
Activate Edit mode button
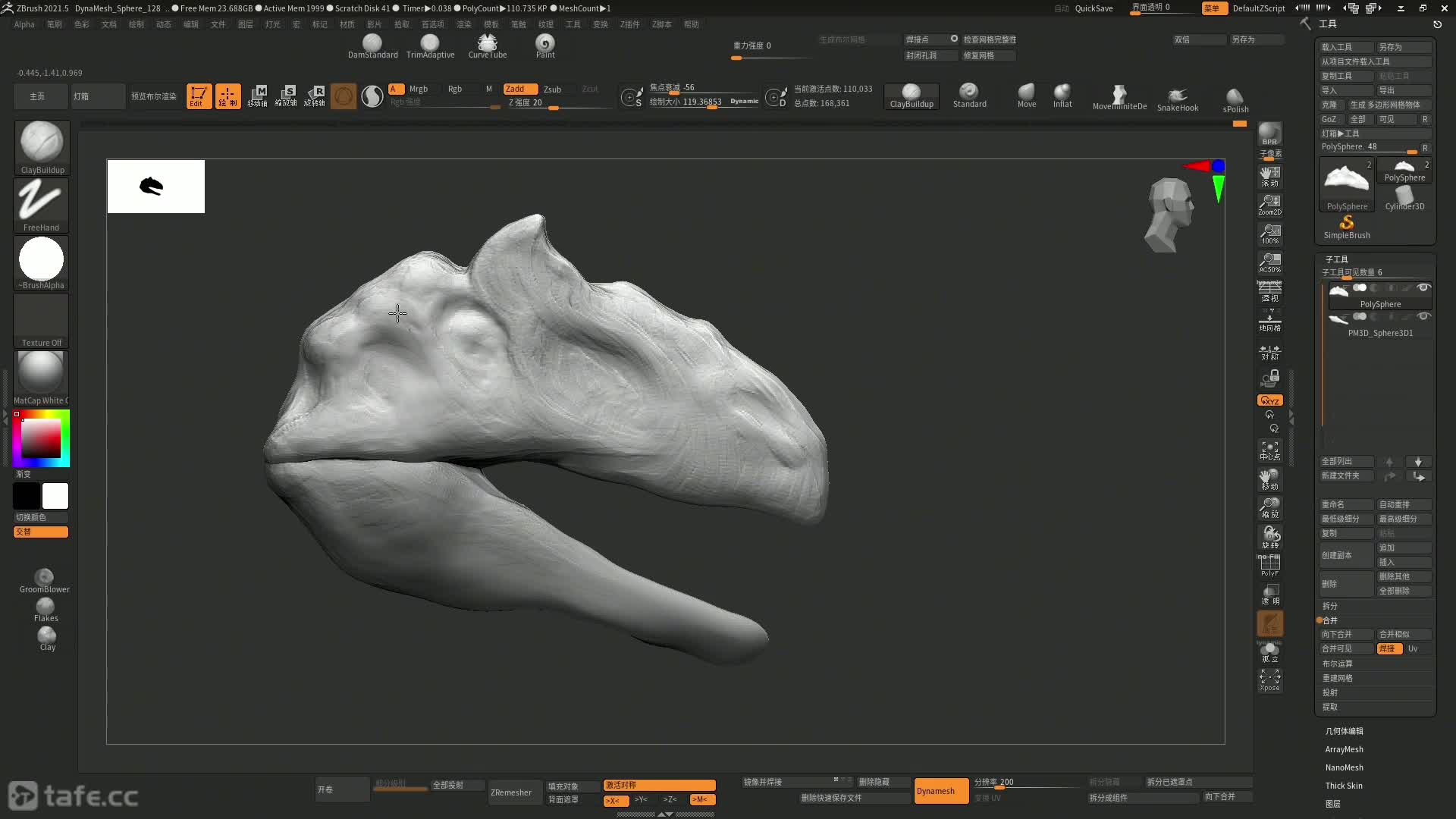tap(199, 96)
